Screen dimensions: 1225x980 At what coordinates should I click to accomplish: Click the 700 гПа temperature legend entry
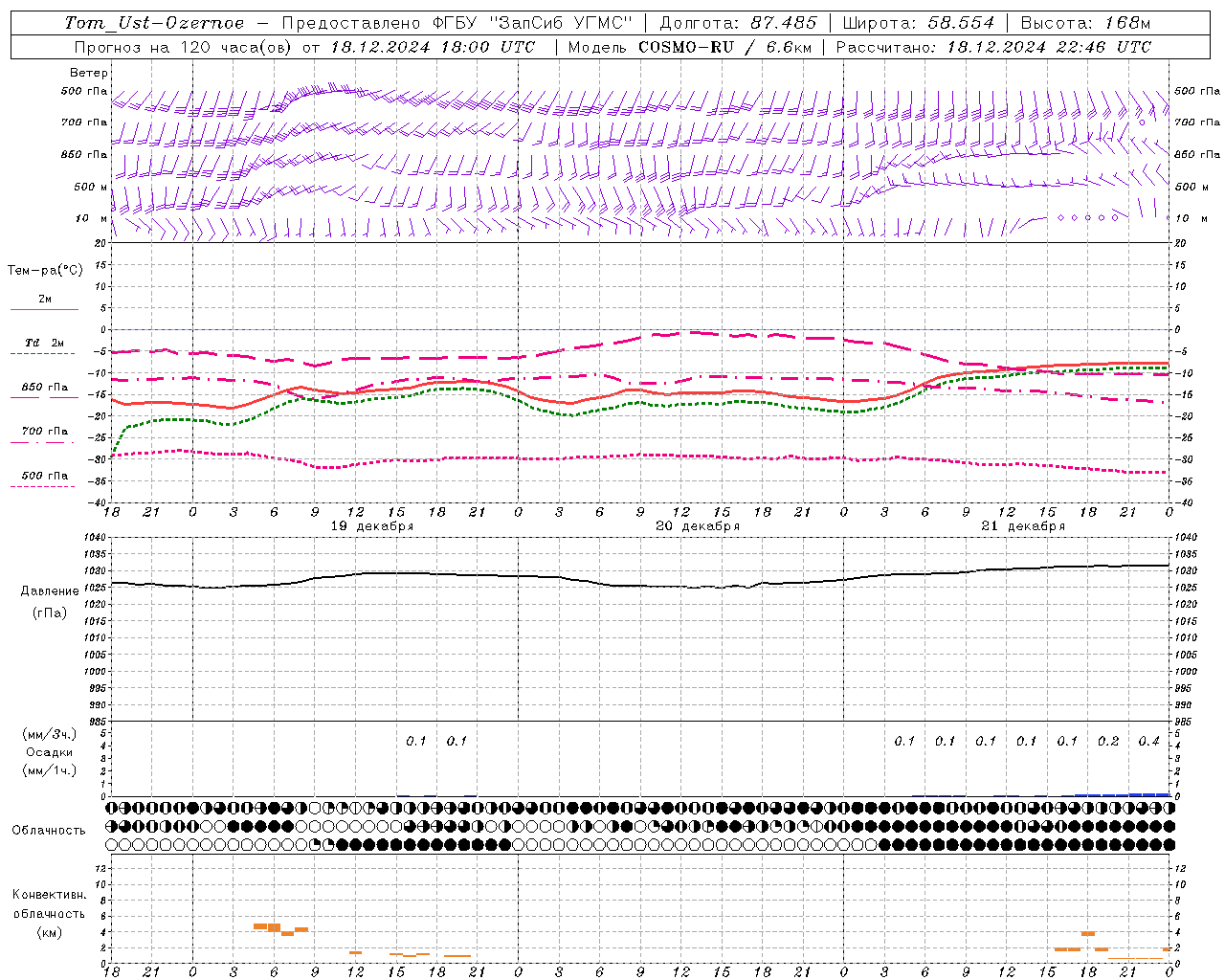coord(45,432)
